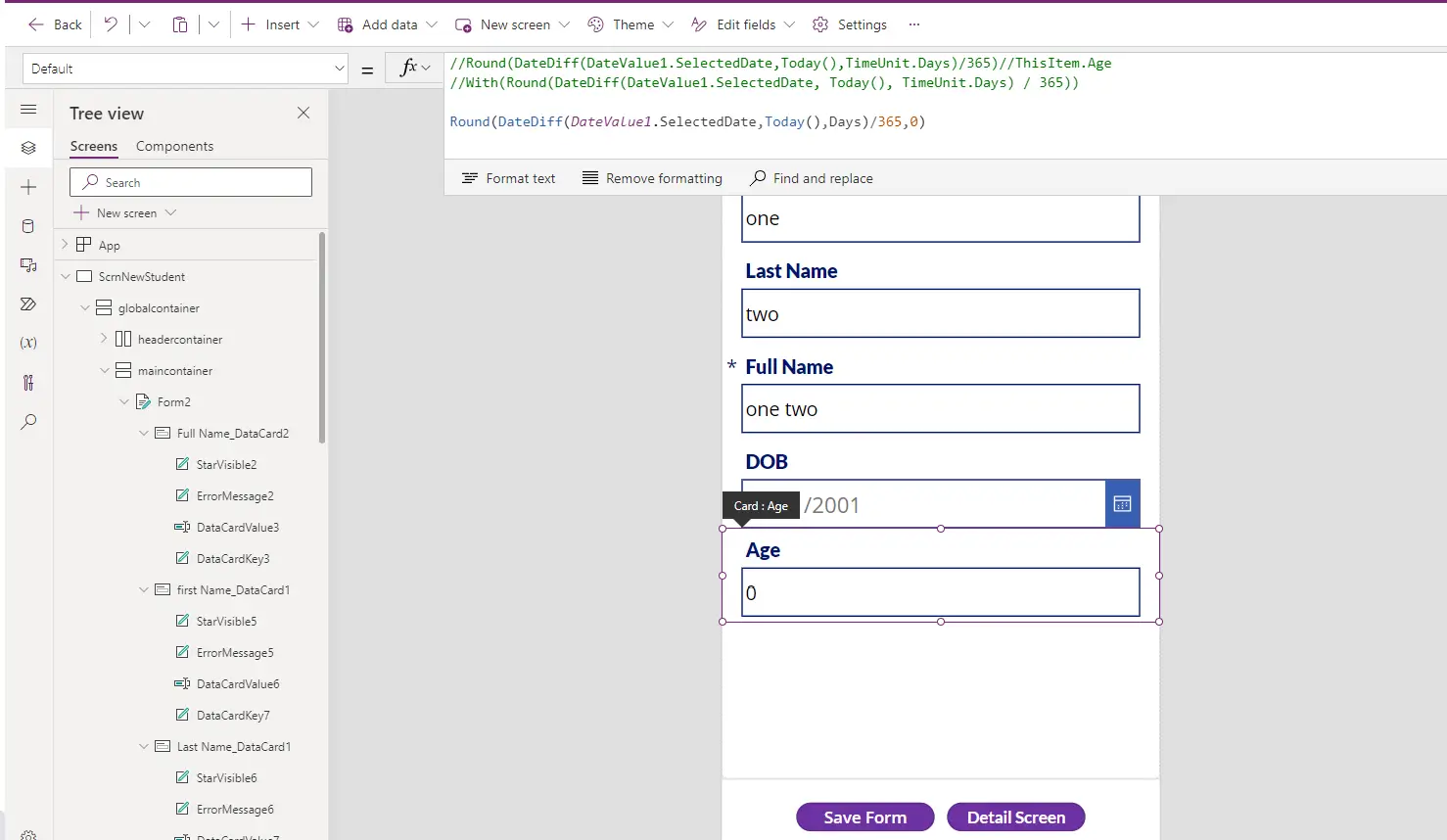The width and height of the screenshot is (1447, 840).
Task: Open the overflow menu with three dots
Action: point(913,24)
